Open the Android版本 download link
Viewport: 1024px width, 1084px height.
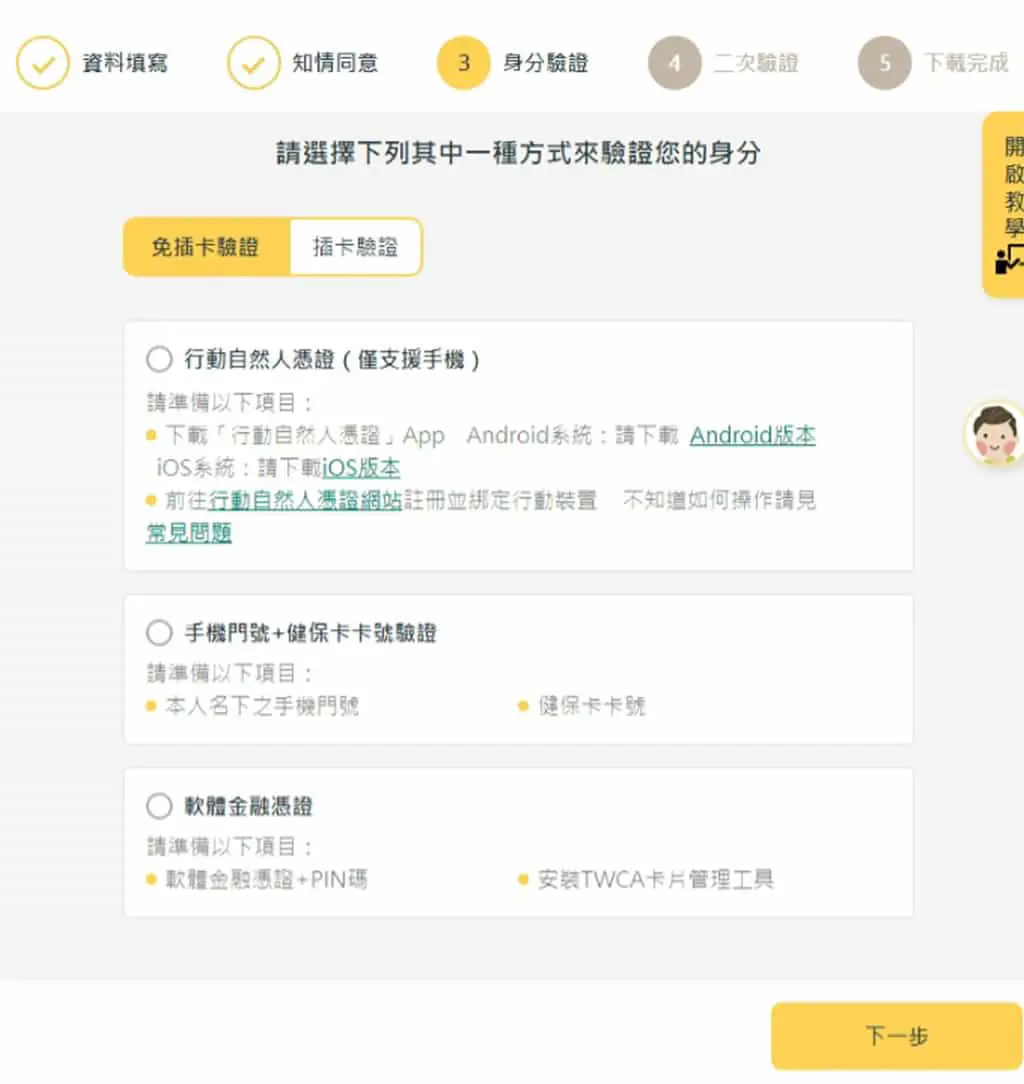(753, 435)
